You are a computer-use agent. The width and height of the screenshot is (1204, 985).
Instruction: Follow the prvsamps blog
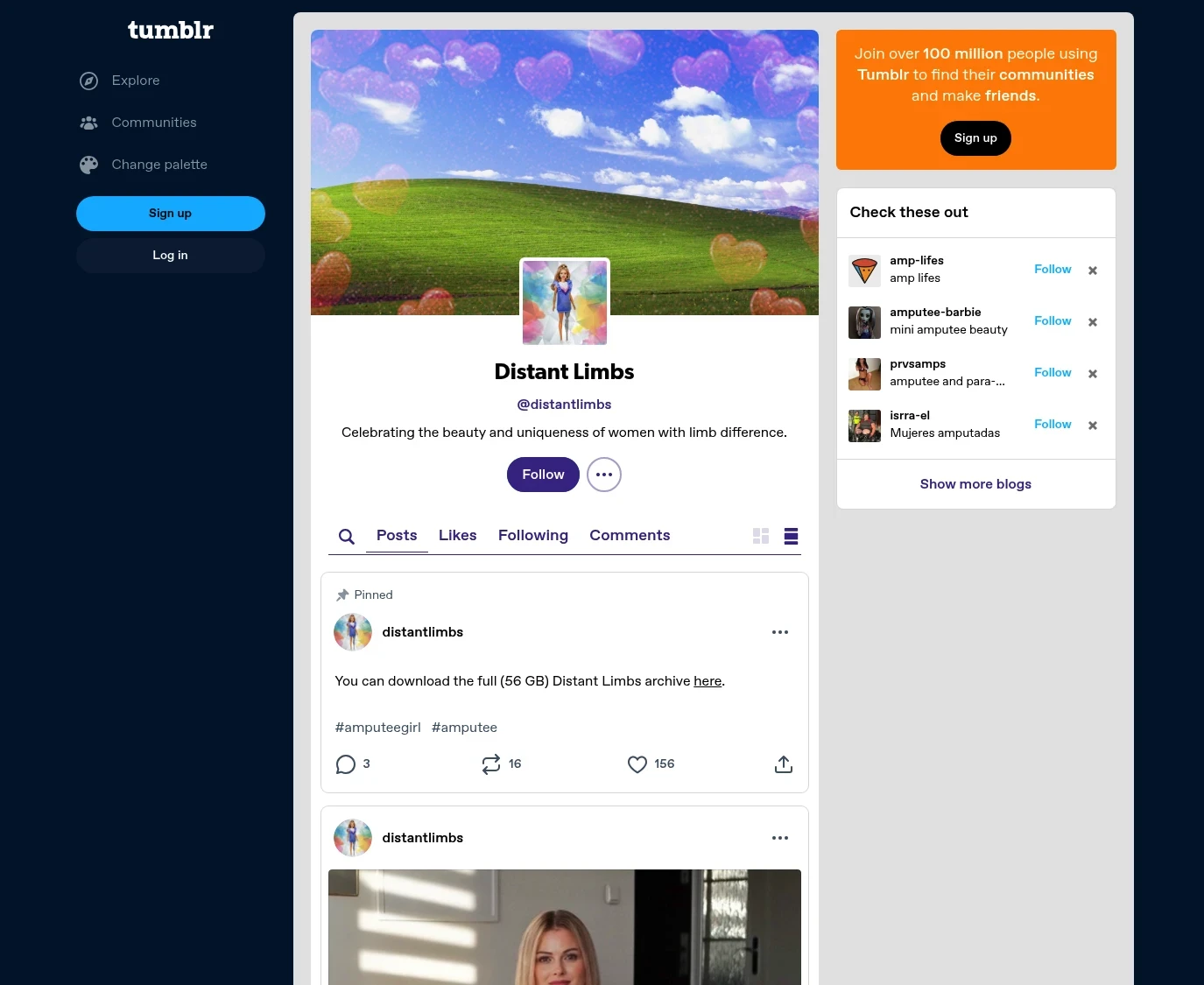coord(1053,373)
